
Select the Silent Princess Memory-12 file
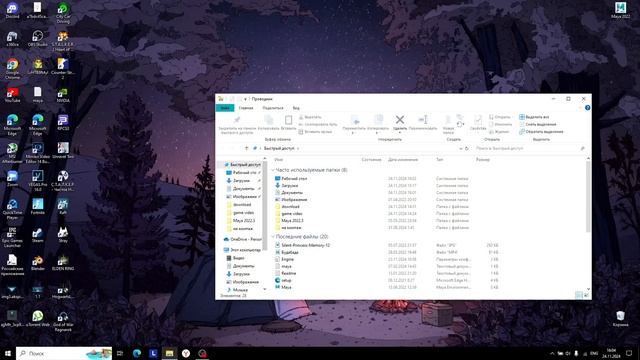point(302,245)
